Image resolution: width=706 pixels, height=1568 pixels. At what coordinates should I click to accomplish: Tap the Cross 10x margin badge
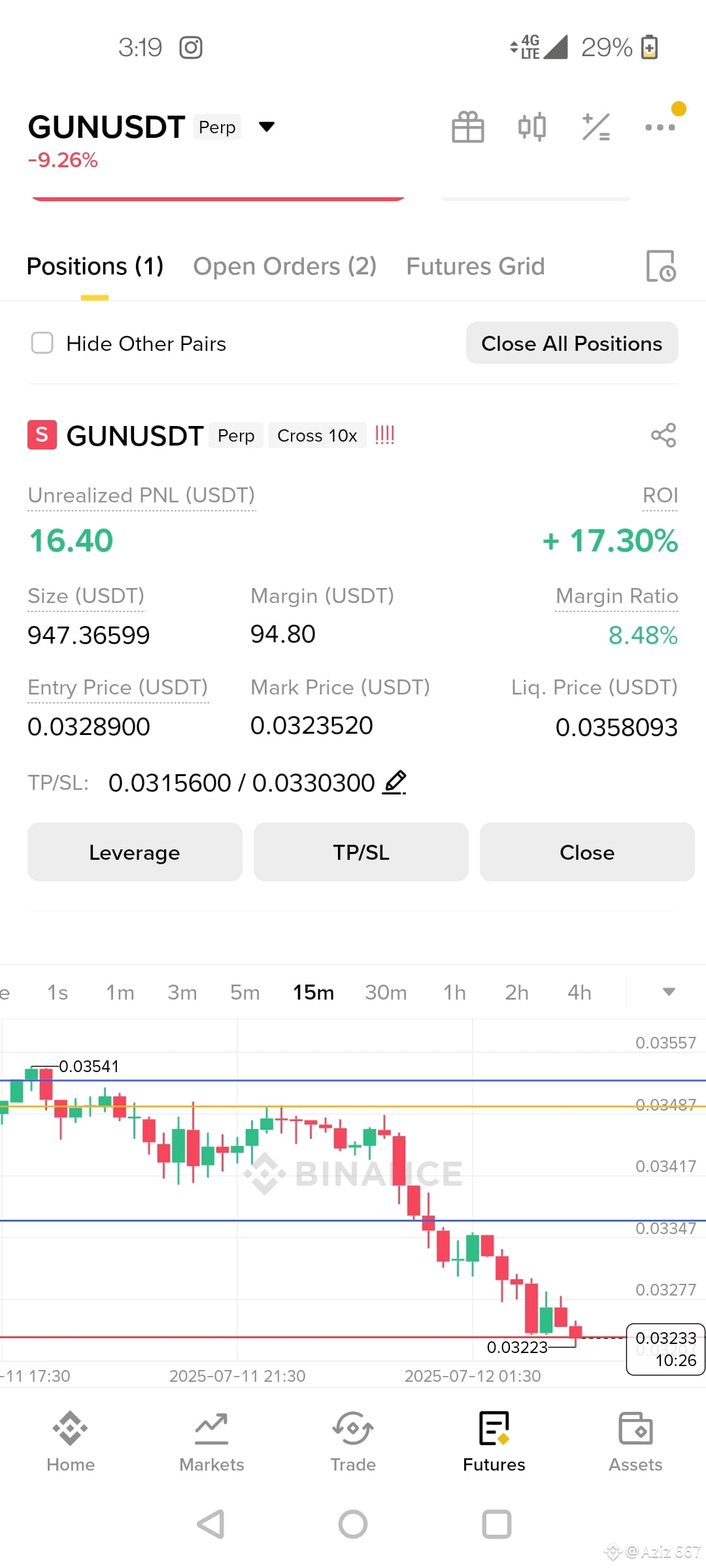(317, 436)
